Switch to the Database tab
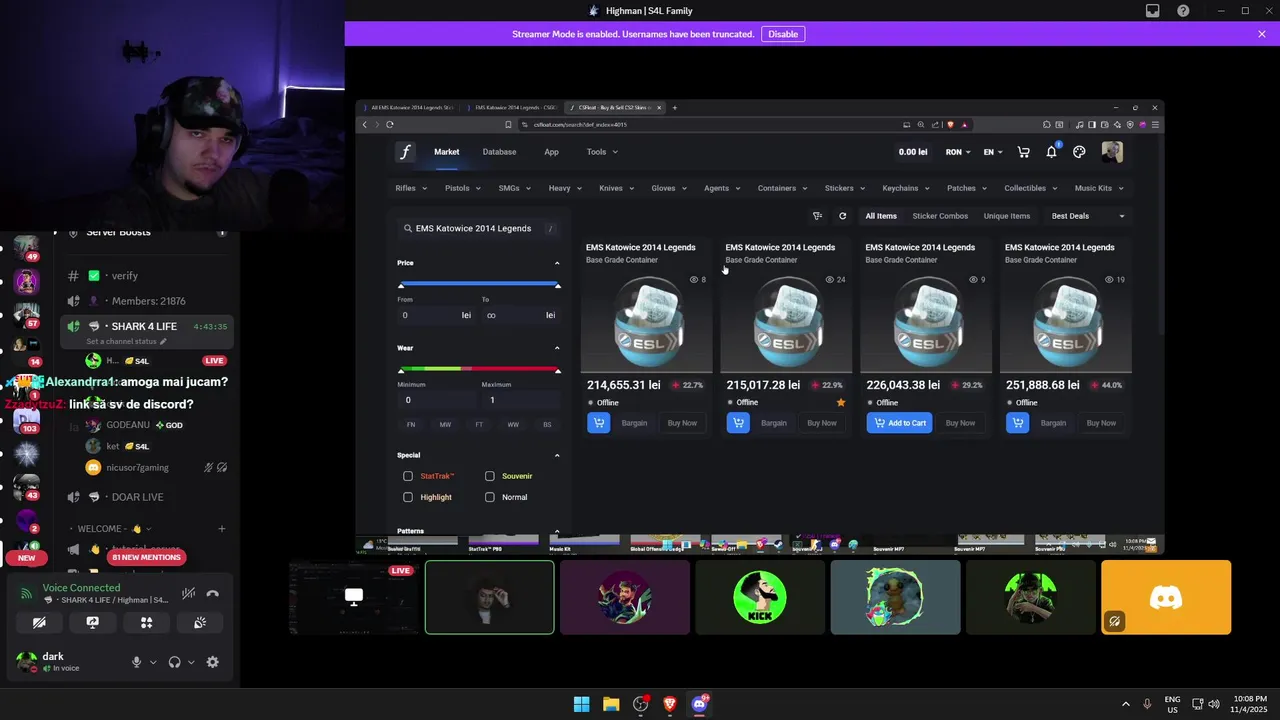The height and width of the screenshot is (720, 1280). [x=499, y=152]
